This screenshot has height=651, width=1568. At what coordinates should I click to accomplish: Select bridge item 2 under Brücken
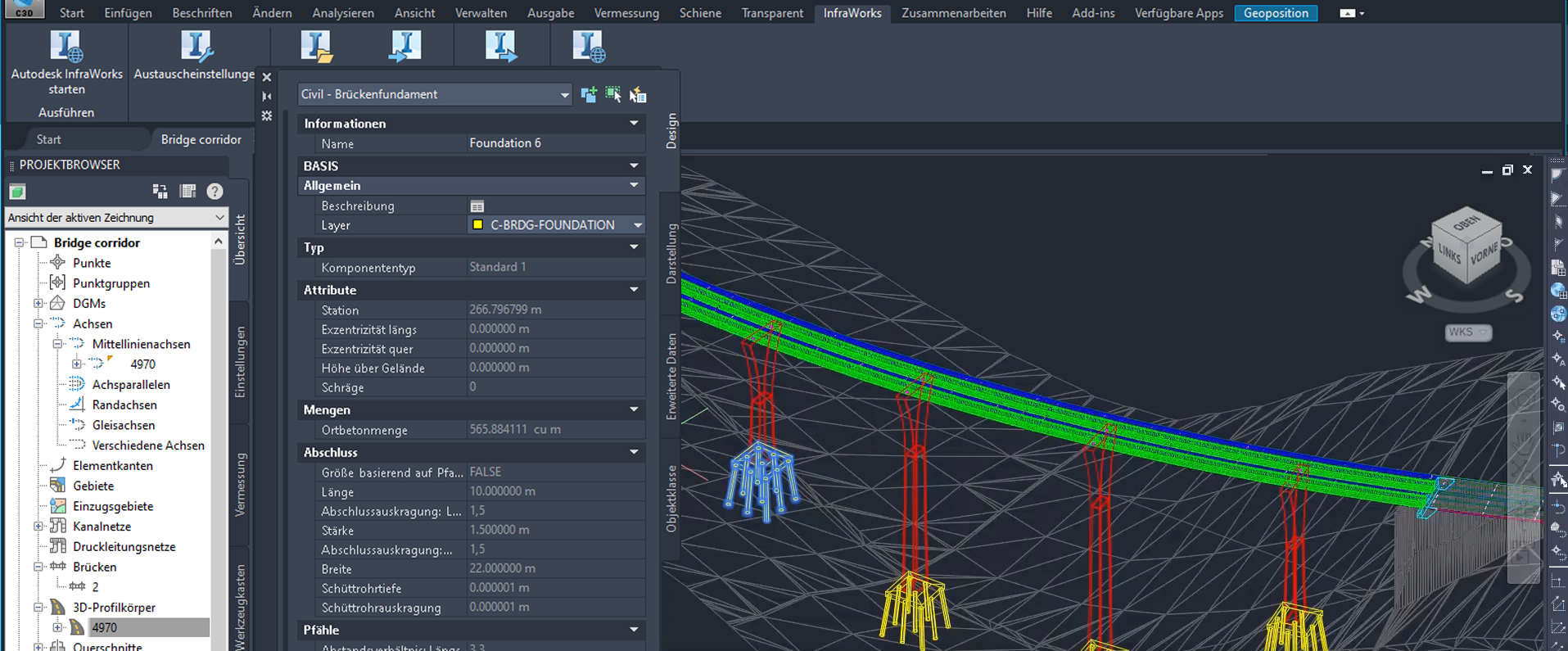tap(95, 587)
